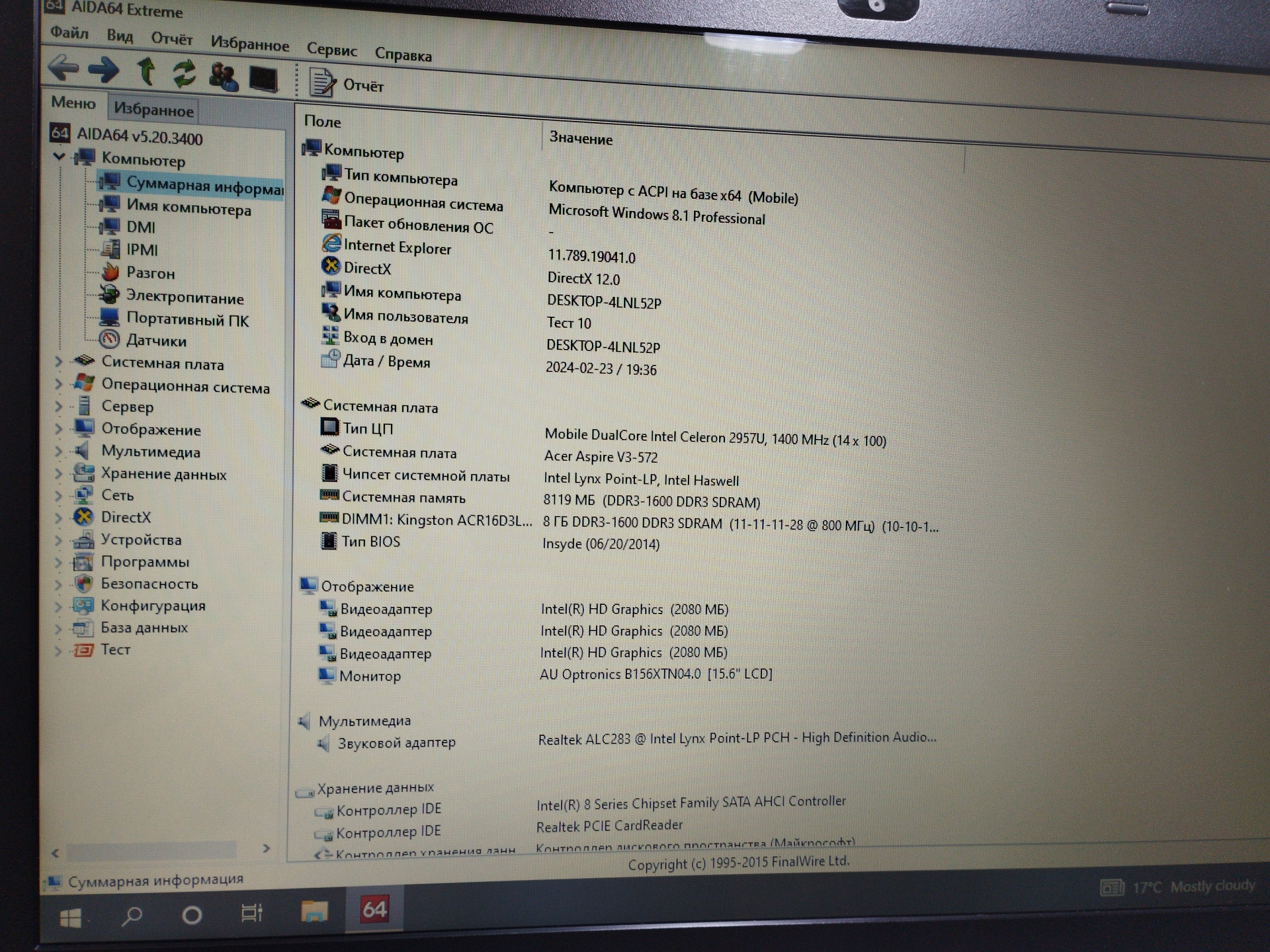Click the Тест icon in tree
This screenshot has width=1270, height=952.
[x=83, y=650]
